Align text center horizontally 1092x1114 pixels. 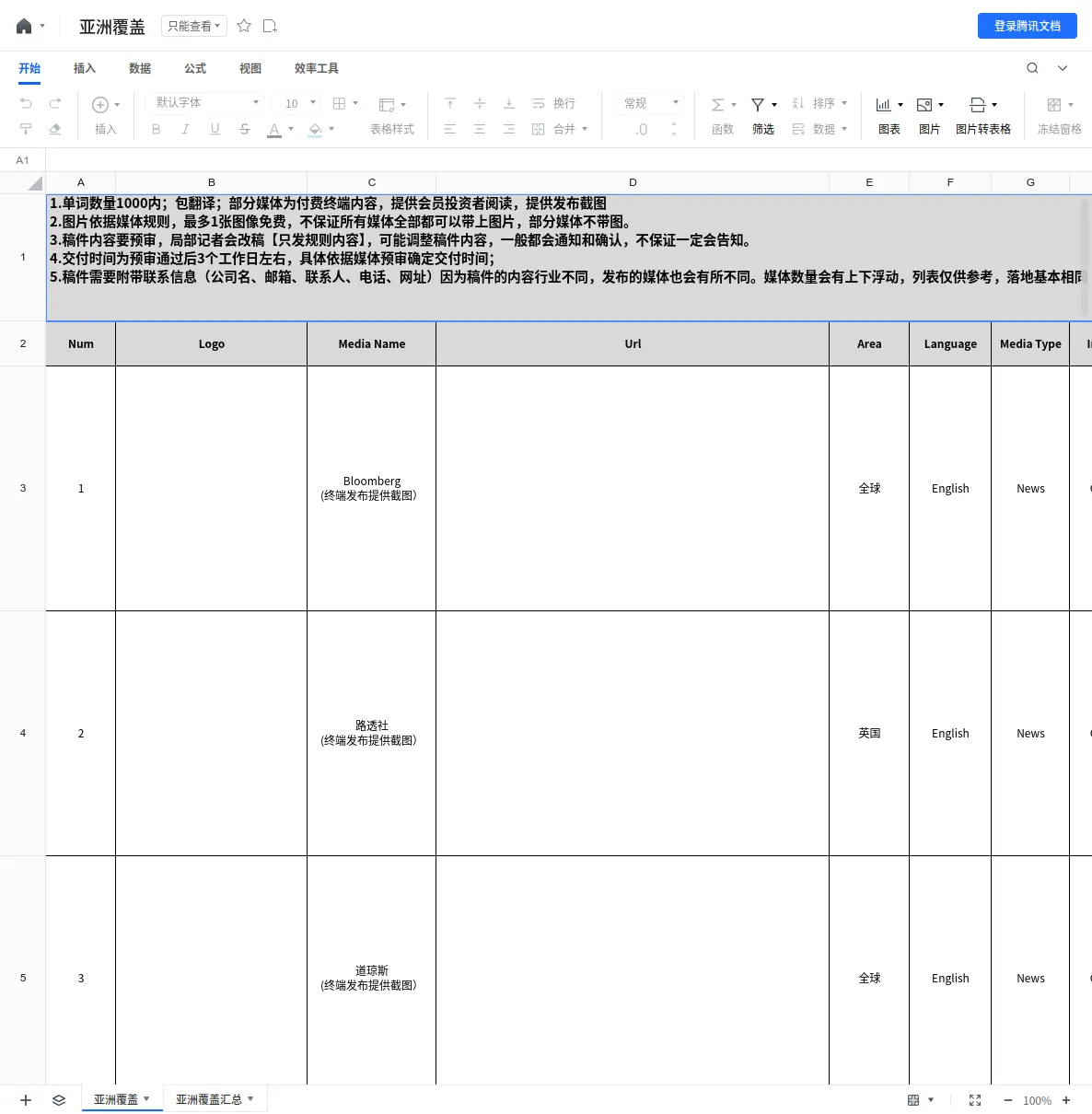[x=480, y=129]
